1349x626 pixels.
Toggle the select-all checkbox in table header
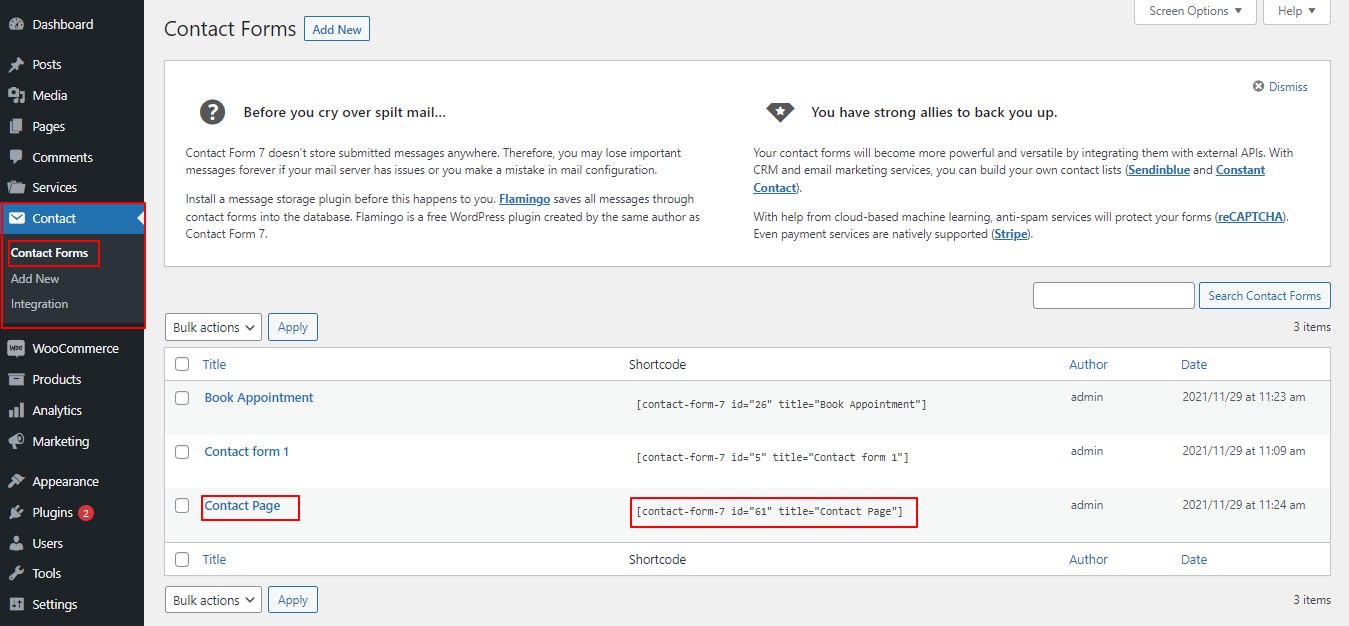(182, 364)
